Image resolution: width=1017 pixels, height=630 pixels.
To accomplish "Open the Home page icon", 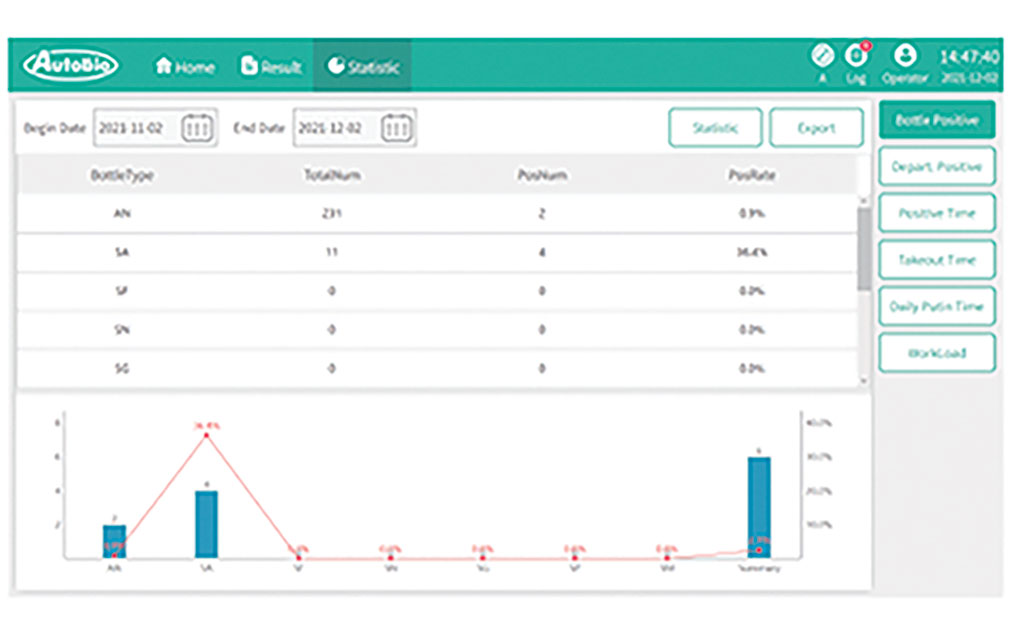I will click(x=164, y=66).
